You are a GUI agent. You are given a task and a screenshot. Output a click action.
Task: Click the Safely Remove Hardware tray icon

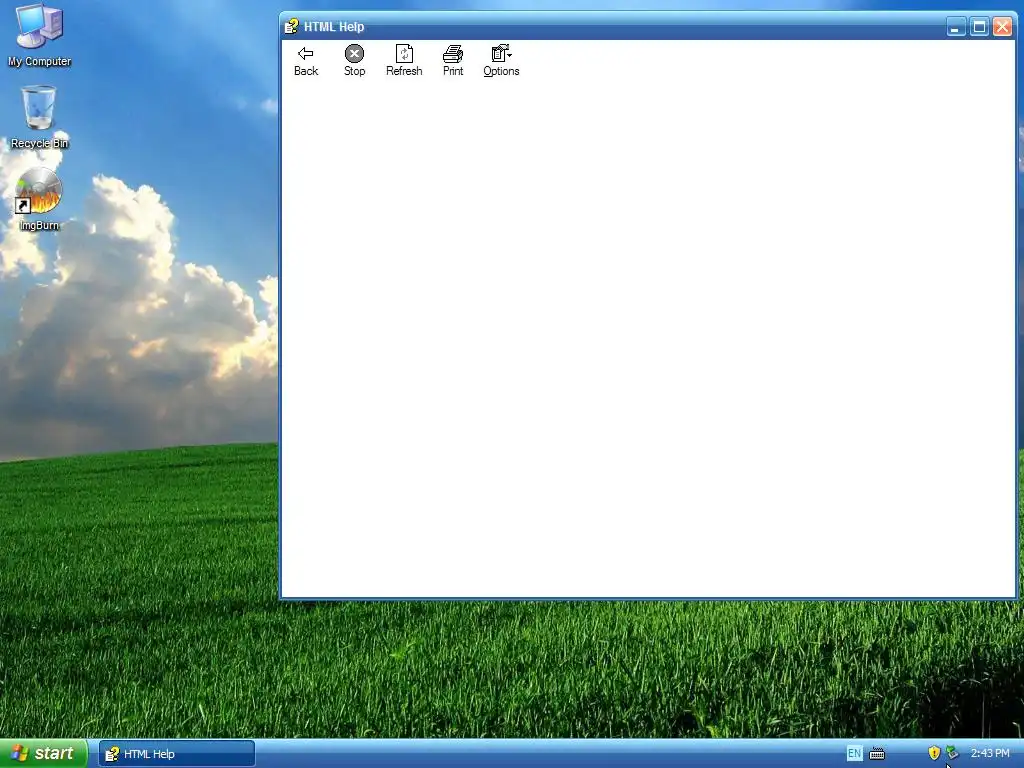pos(952,753)
